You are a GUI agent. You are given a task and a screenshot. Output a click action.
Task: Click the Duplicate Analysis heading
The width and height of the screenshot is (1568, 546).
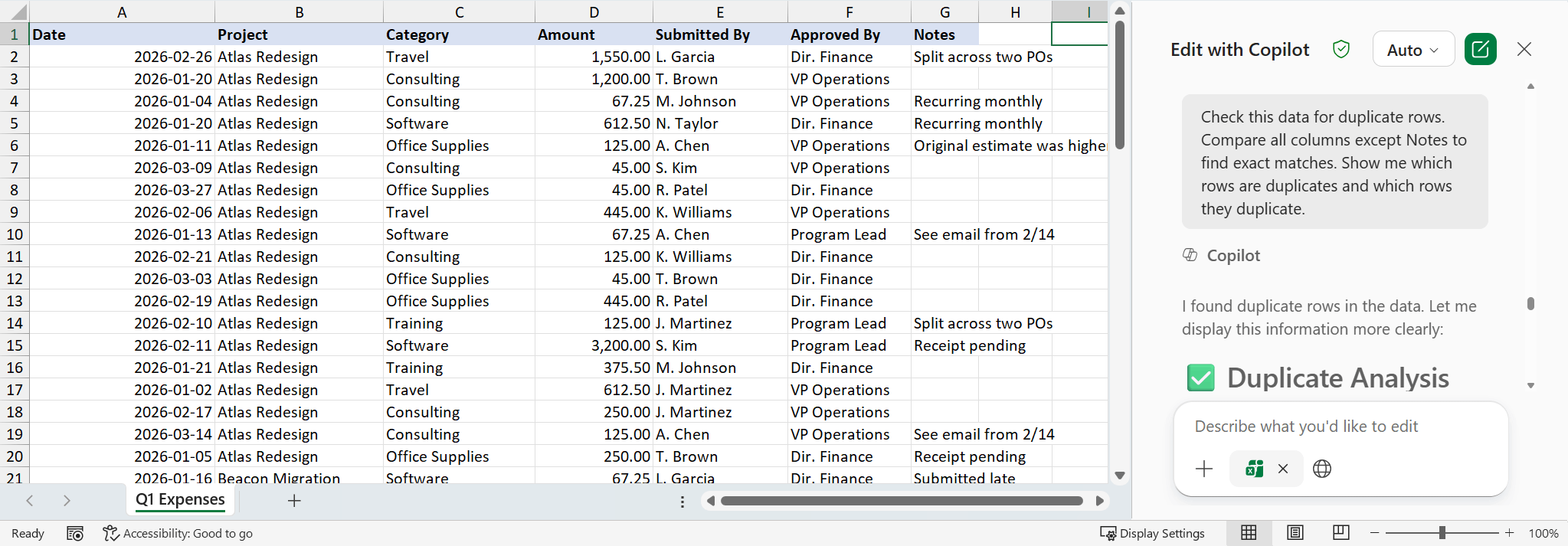tap(1337, 378)
